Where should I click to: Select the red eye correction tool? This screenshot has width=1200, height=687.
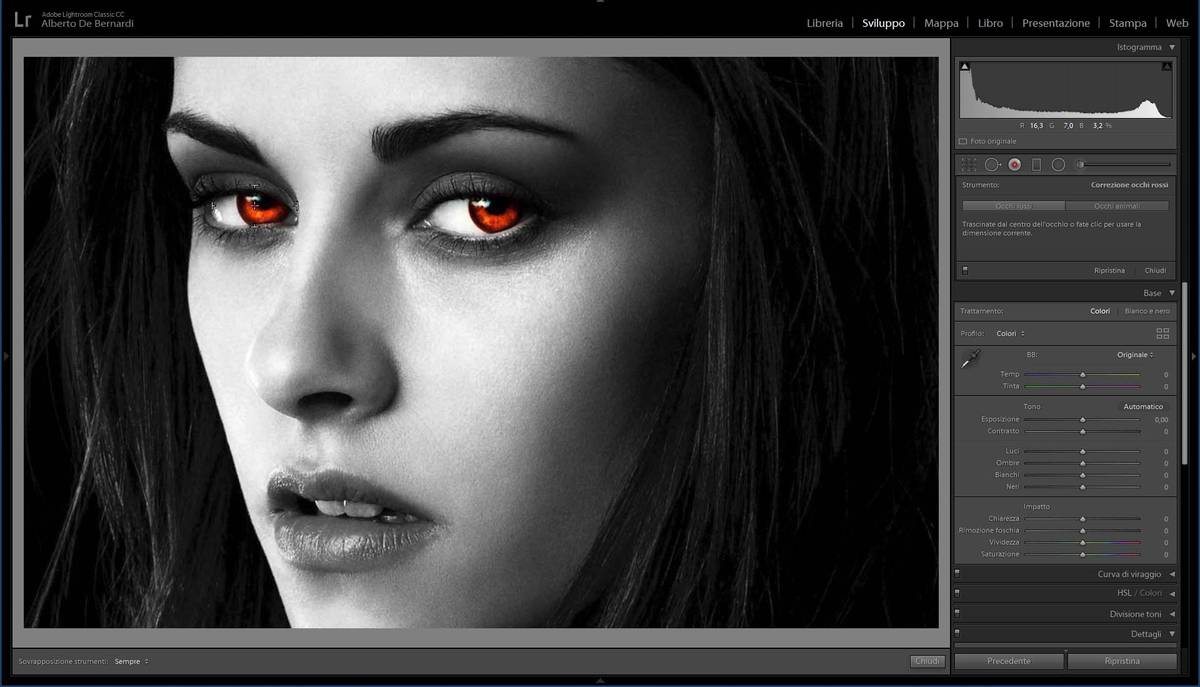1014,164
